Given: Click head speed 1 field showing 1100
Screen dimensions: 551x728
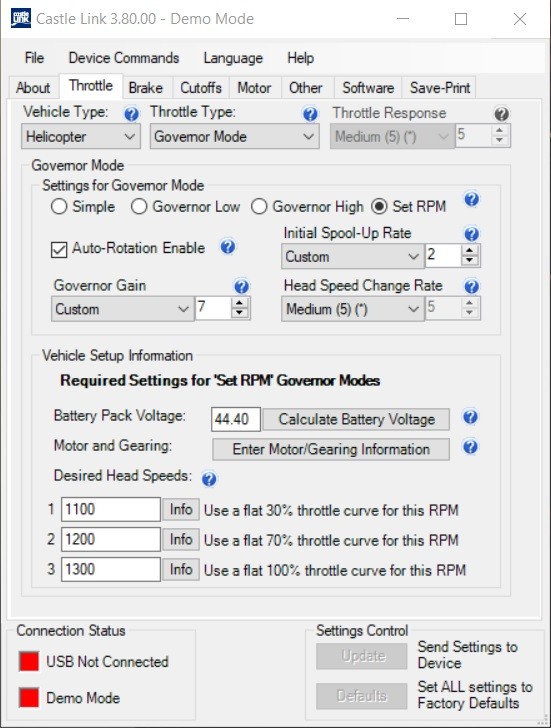Looking at the screenshot, I should point(111,509).
